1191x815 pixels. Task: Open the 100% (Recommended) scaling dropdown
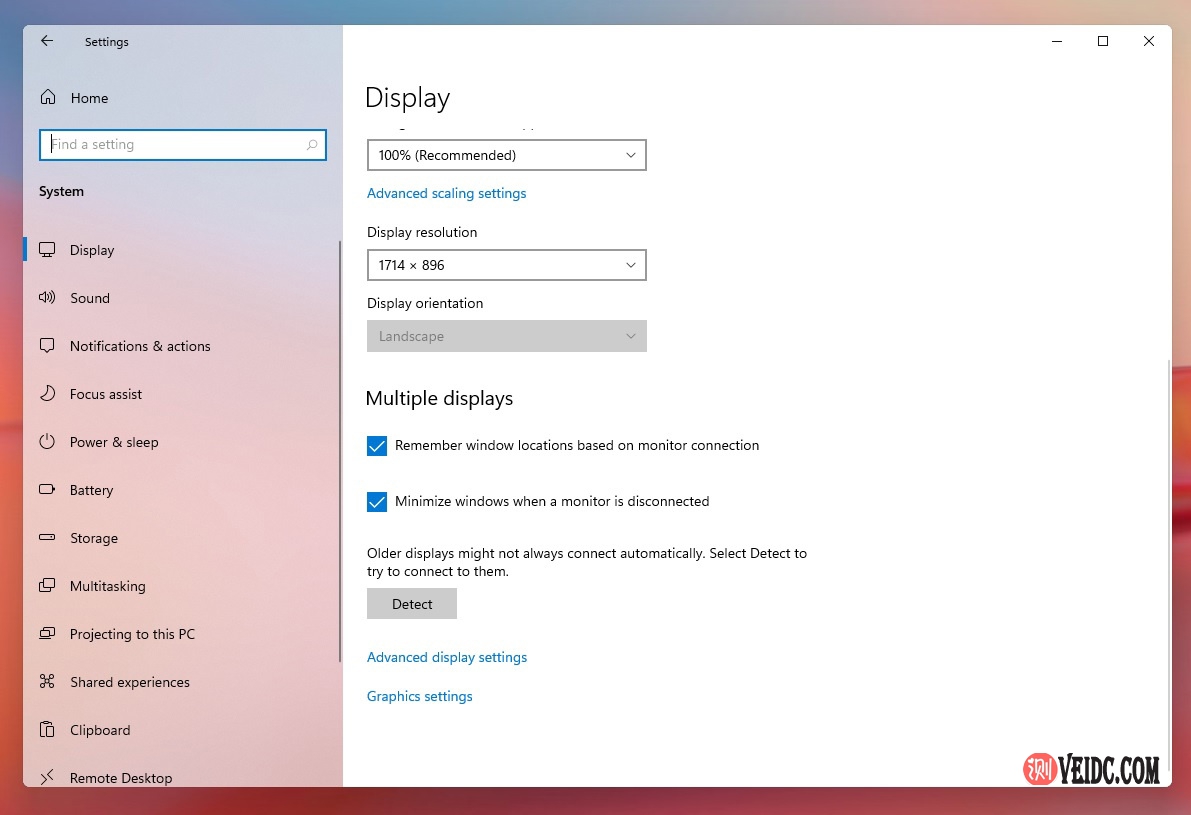506,155
